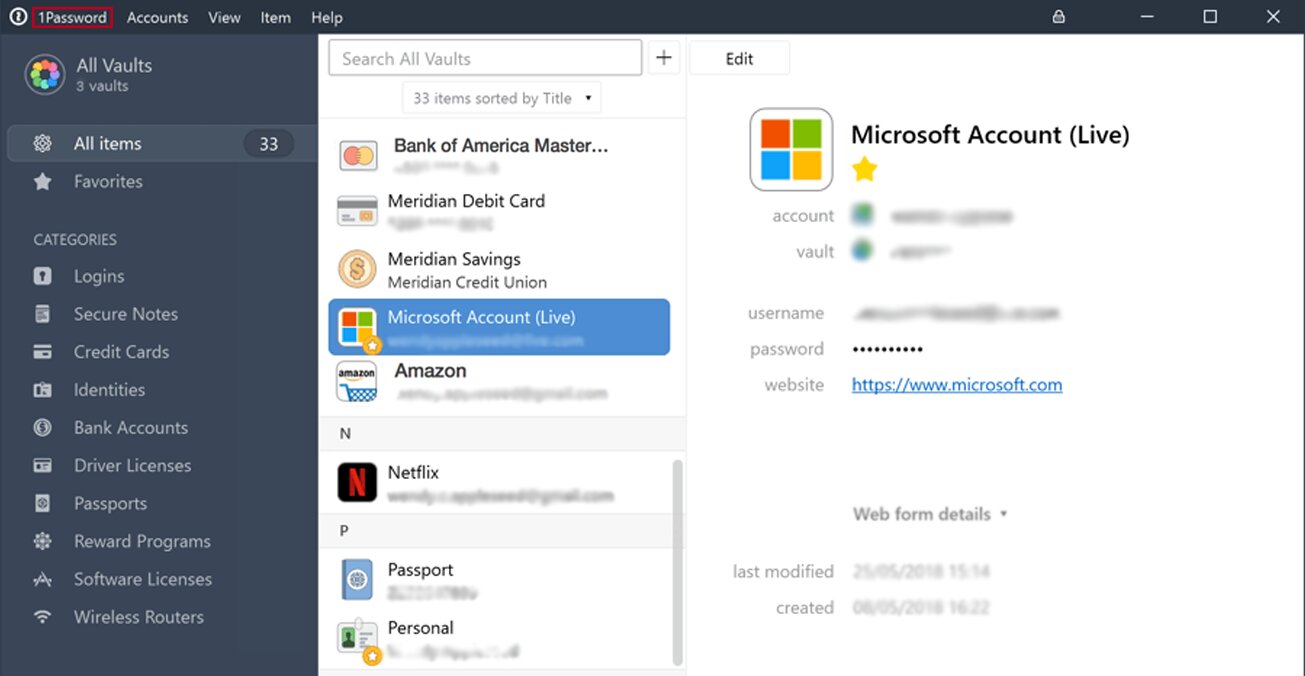Click the Microsoft Account (Live) heading
1305x676 pixels.
click(x=990, y=135)
